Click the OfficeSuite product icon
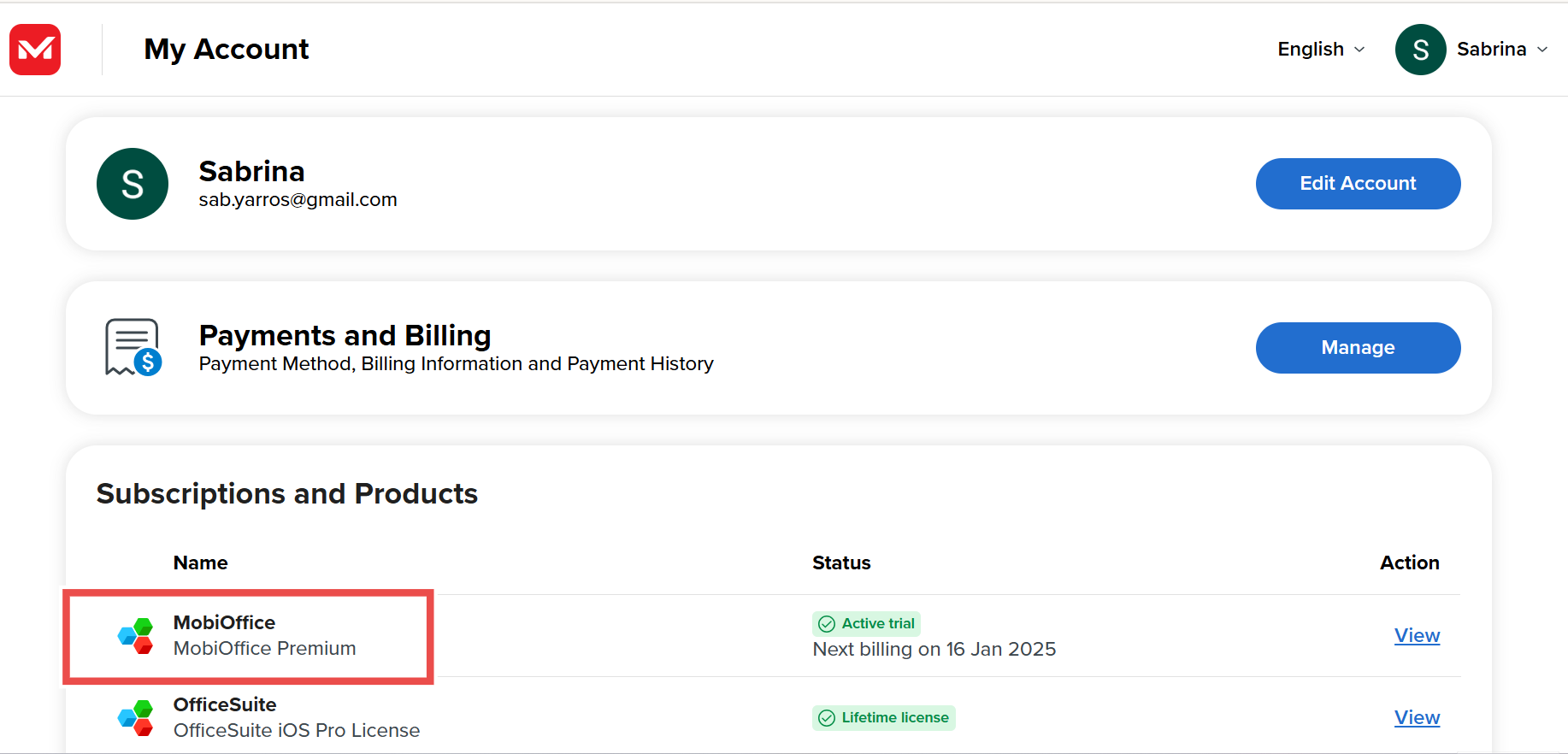The image size is (1568, 754). click(135, 718)
